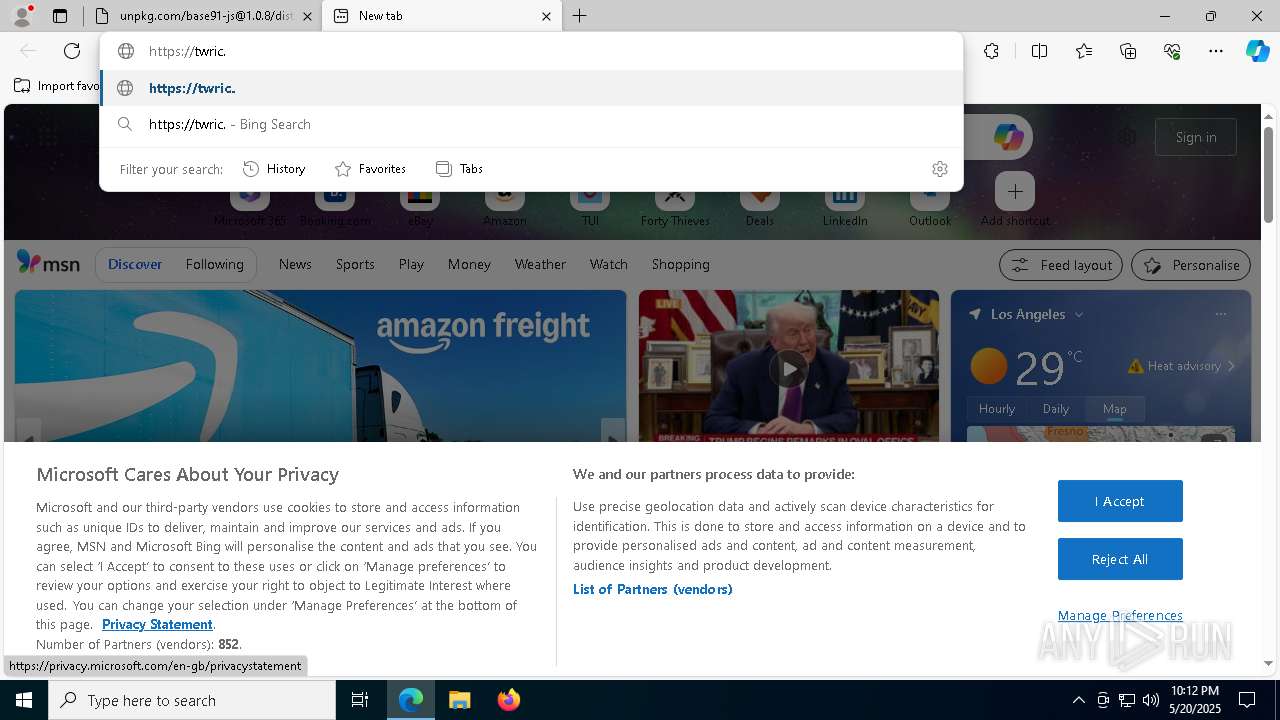Click the Personalise button
The width and height of the screenshot is (1280, 720).
point(1191,265)
